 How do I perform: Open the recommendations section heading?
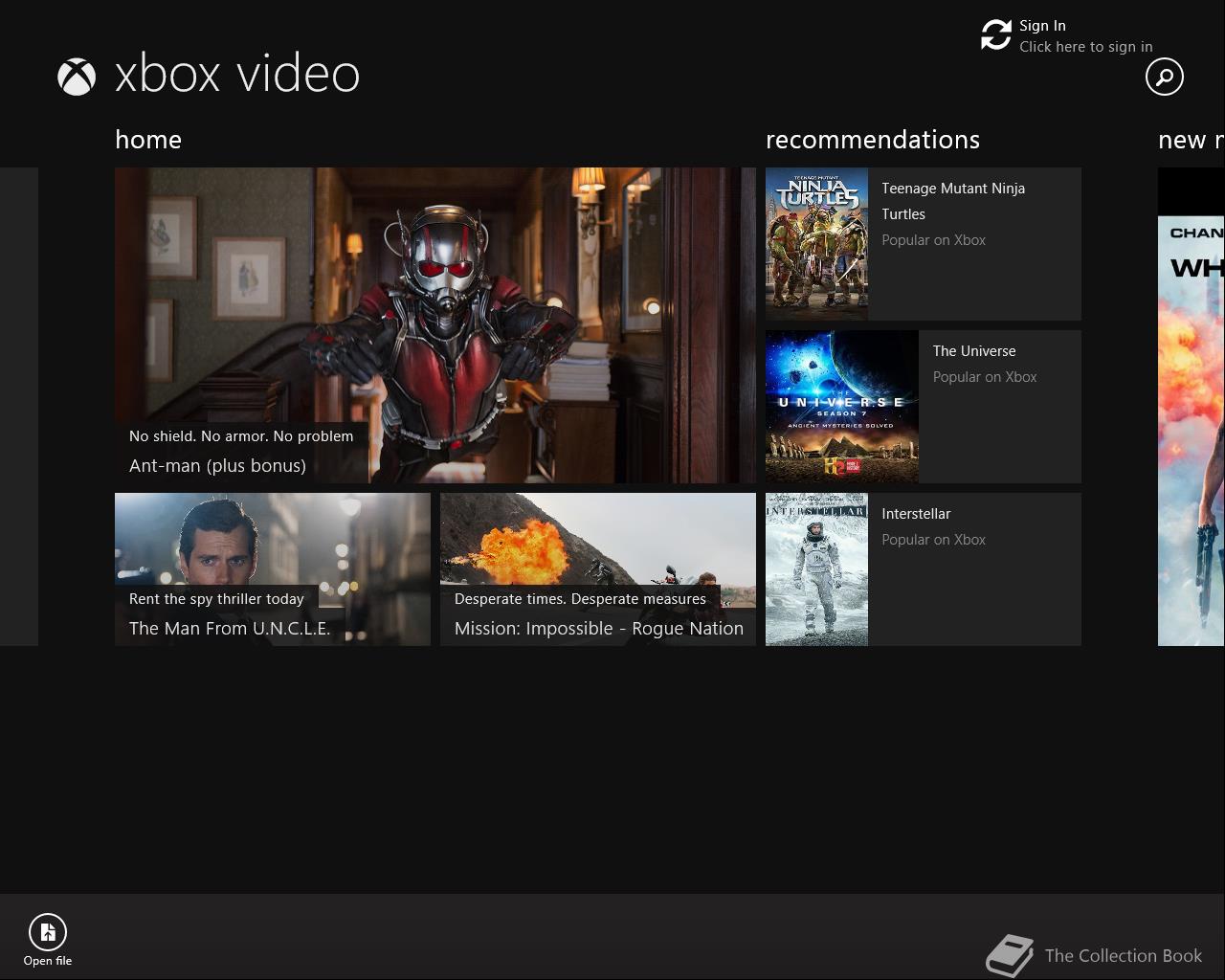pyautogui.click(x=873, y=140)
